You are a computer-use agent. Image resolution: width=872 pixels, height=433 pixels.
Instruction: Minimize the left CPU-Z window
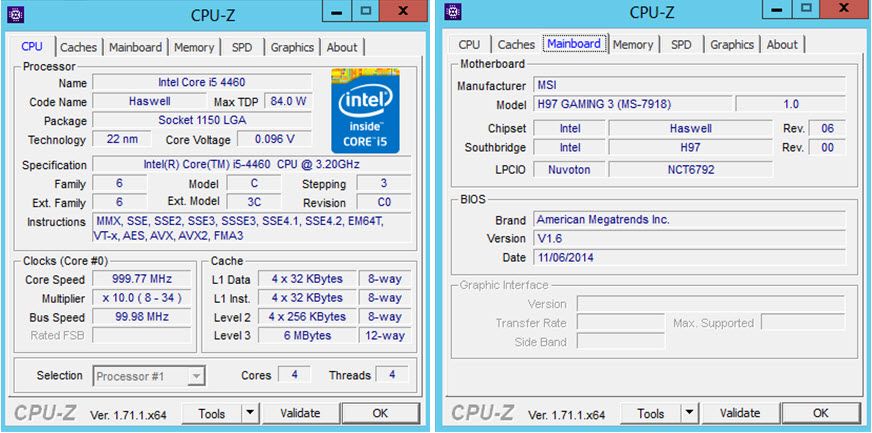coord(337,11)
